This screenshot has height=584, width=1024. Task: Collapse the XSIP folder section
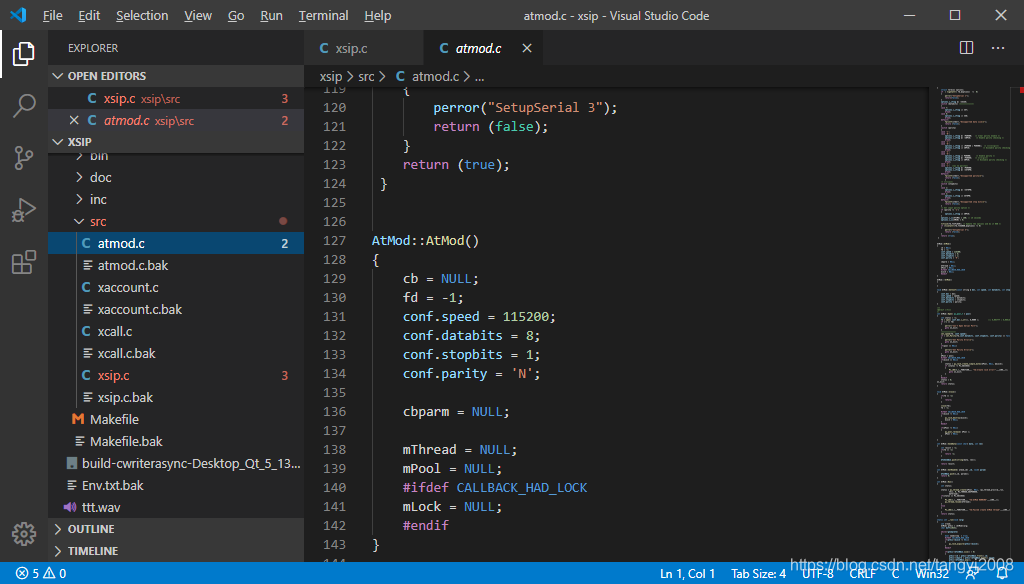[176, 142]
